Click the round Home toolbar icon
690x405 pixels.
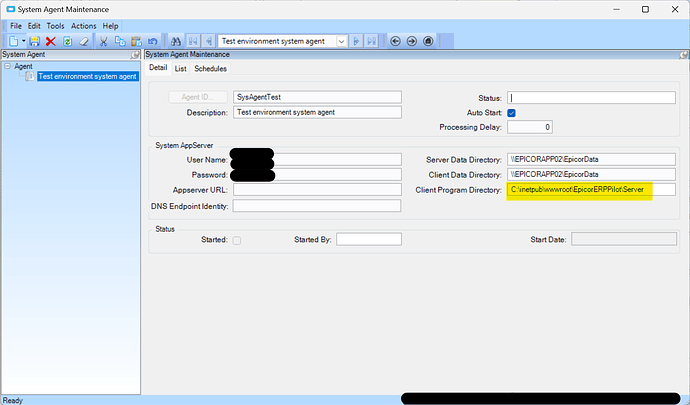[x=428, y=41]
